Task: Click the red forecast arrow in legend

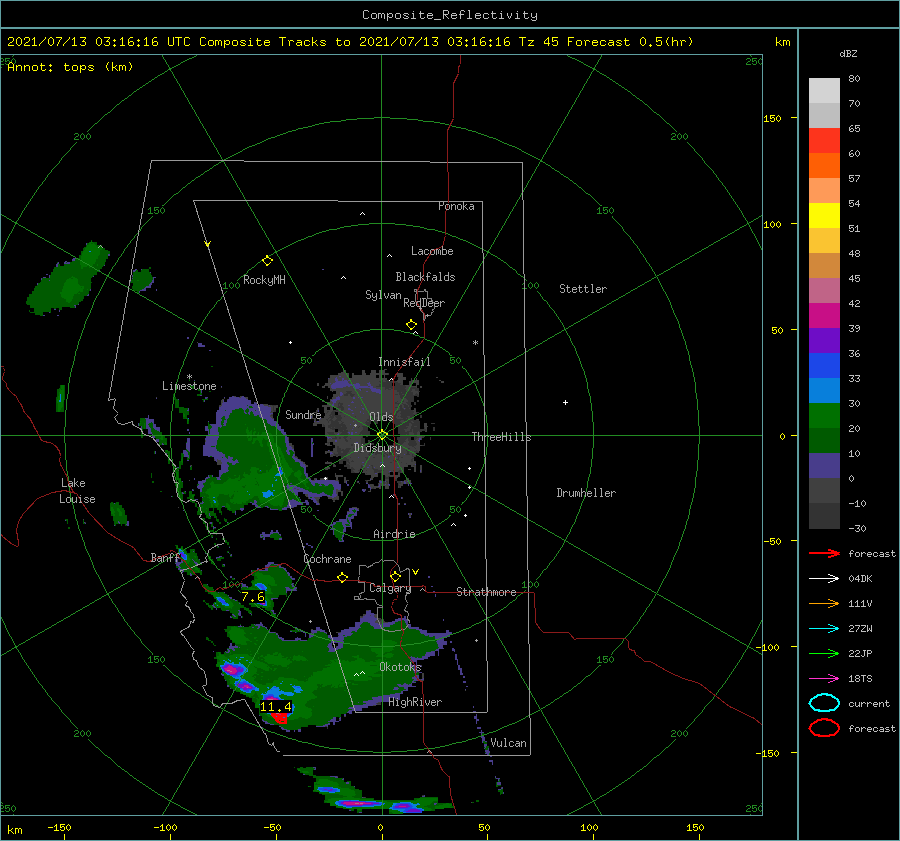Action: (x=824, y=553)
